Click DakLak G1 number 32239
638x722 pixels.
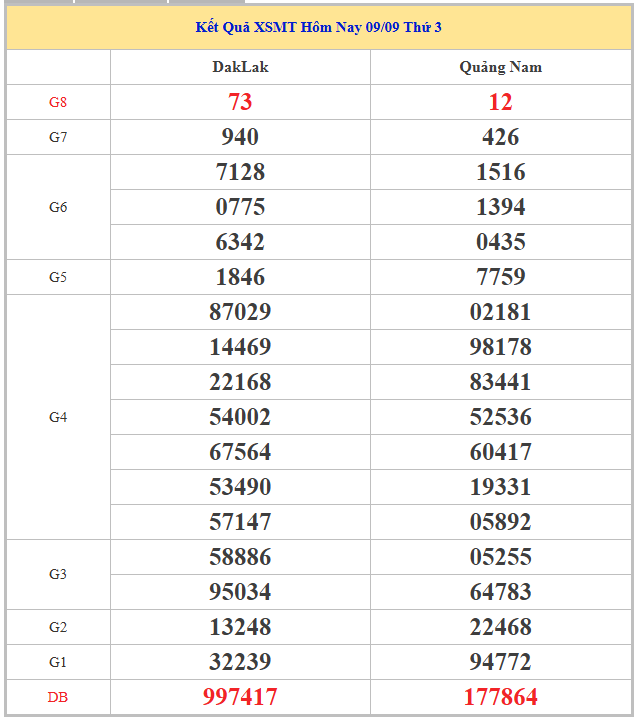pos(240,662)
